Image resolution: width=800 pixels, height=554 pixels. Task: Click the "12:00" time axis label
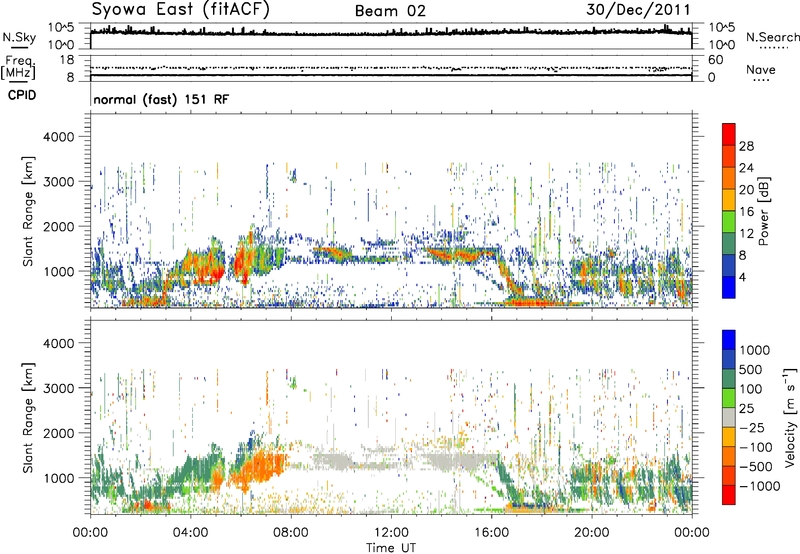click(391, 533)
